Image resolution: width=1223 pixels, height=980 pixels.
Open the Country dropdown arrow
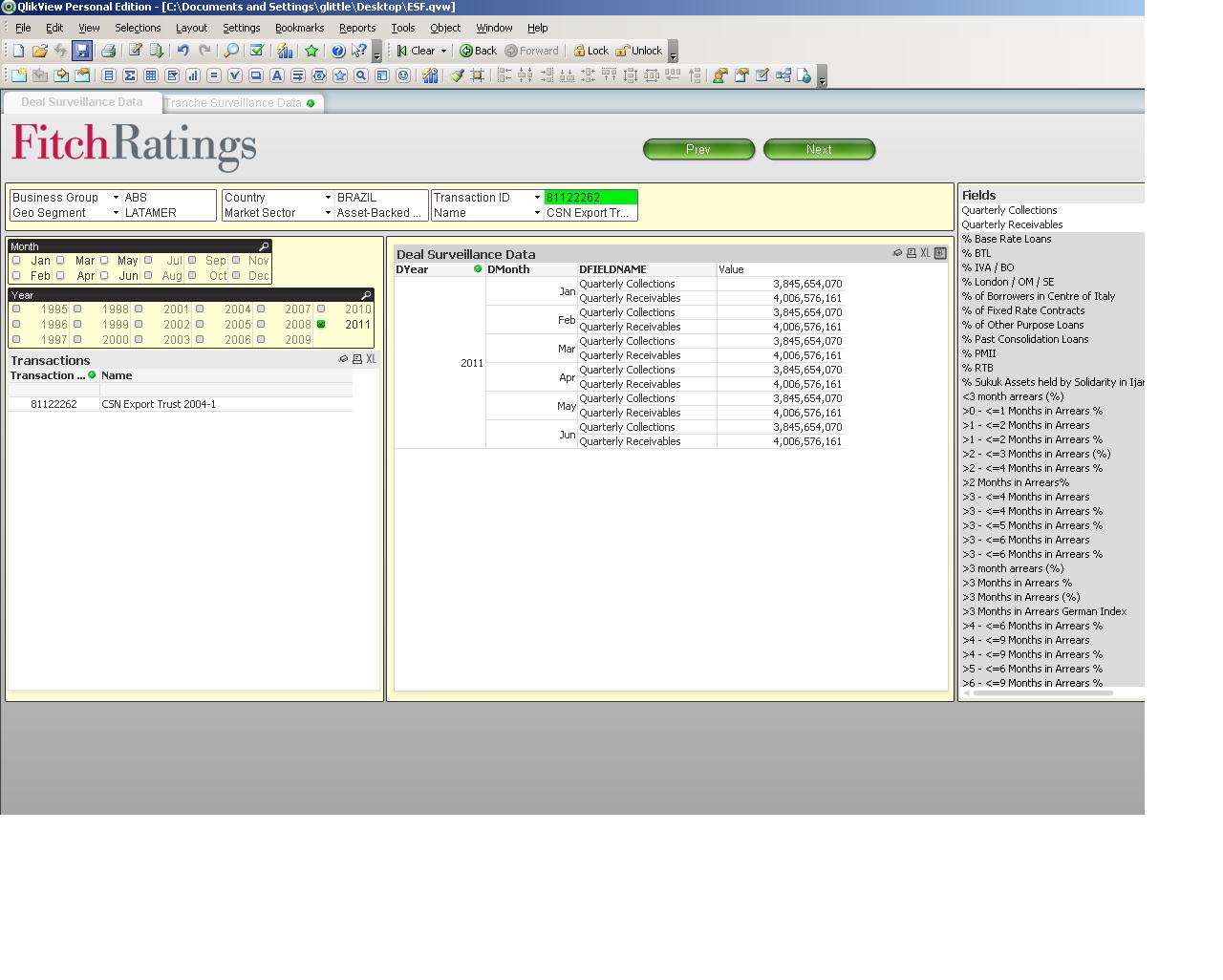328,198
